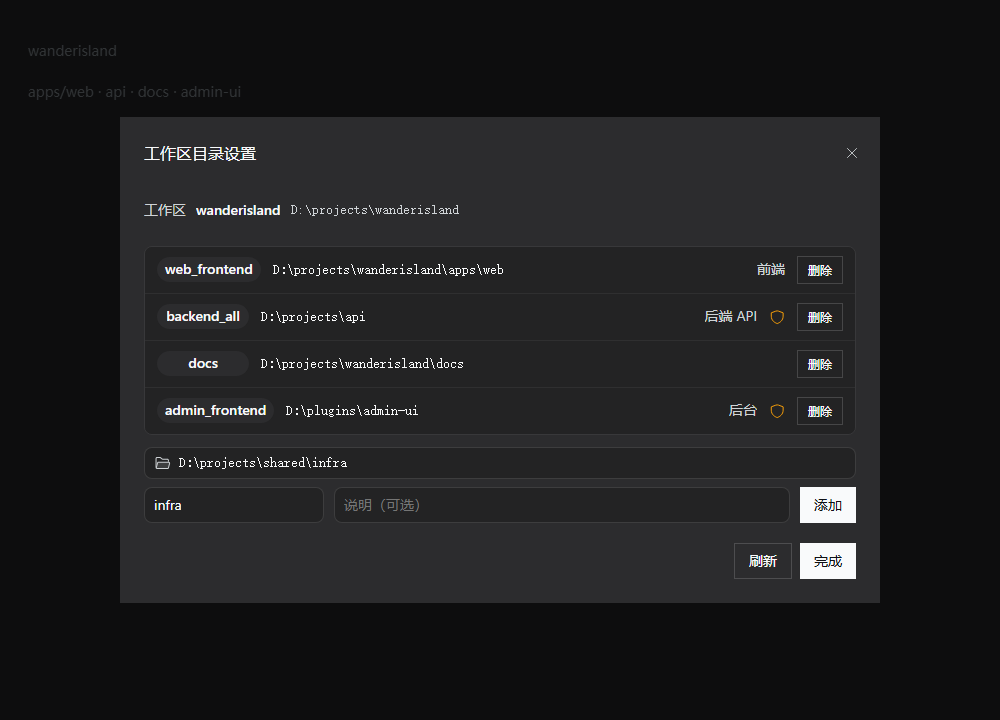Delete the web_frontend directory entry
The height and width of the screenshot is (720, 1000).
pos(820,270)
